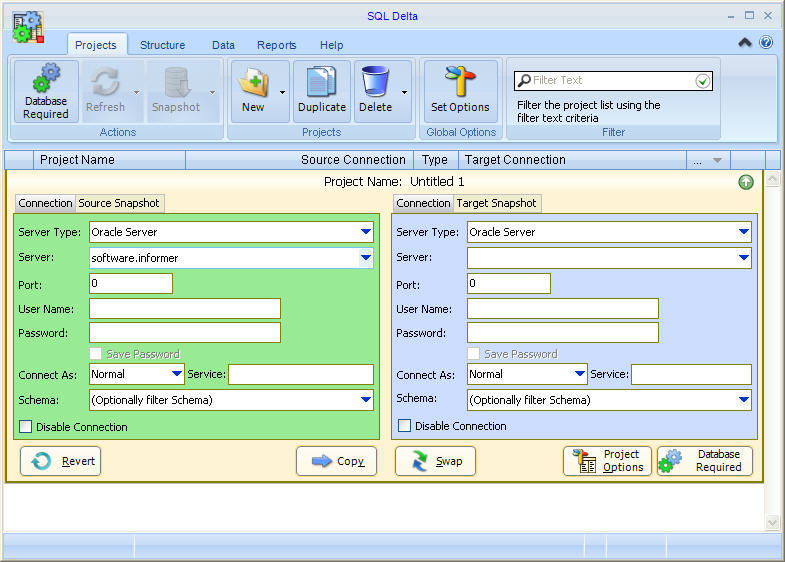
Task: Click the Swap button
Action: [x=436, y=461]
